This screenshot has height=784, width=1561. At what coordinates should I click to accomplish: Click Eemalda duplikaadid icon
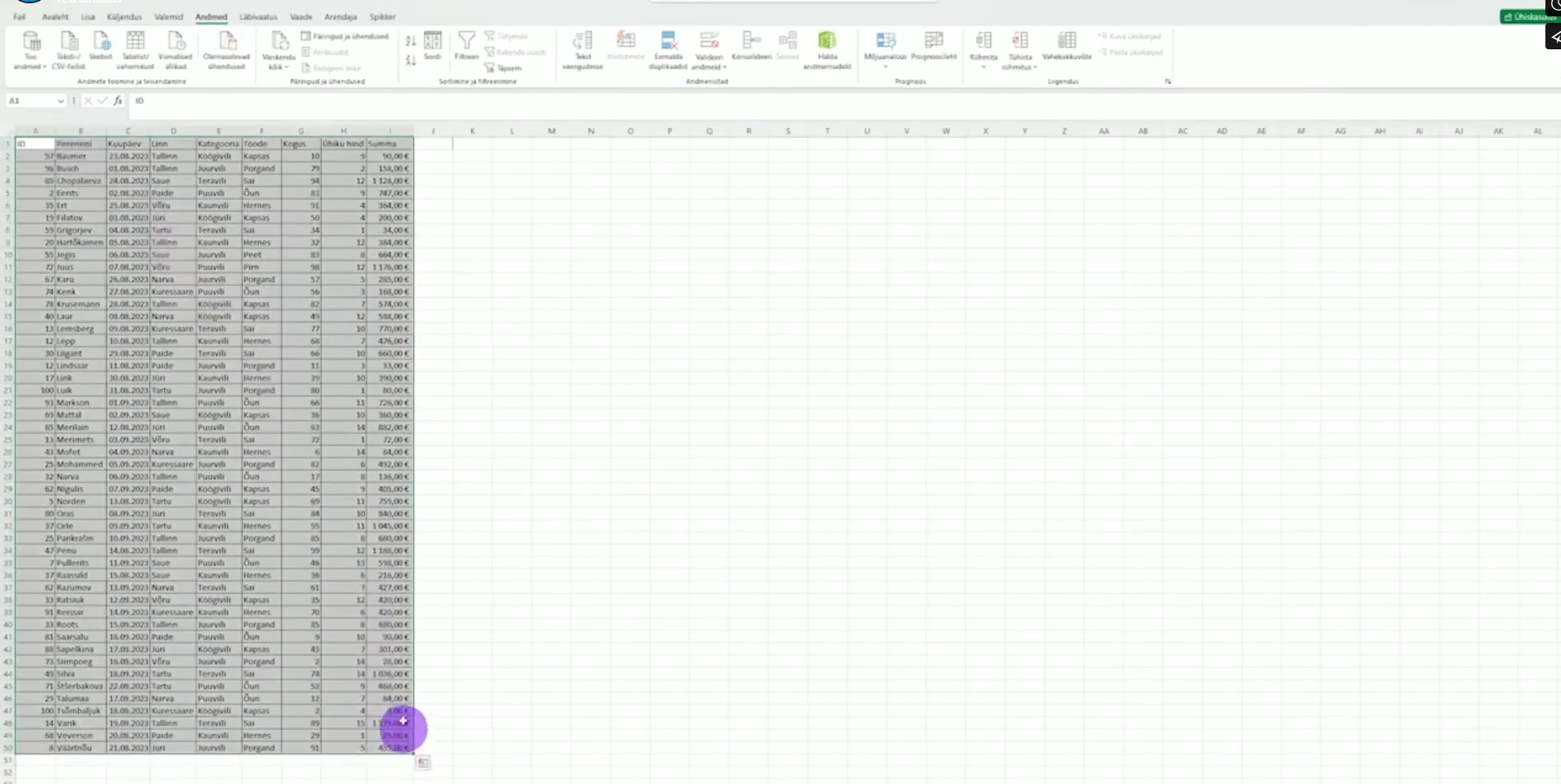click(668, 42)
